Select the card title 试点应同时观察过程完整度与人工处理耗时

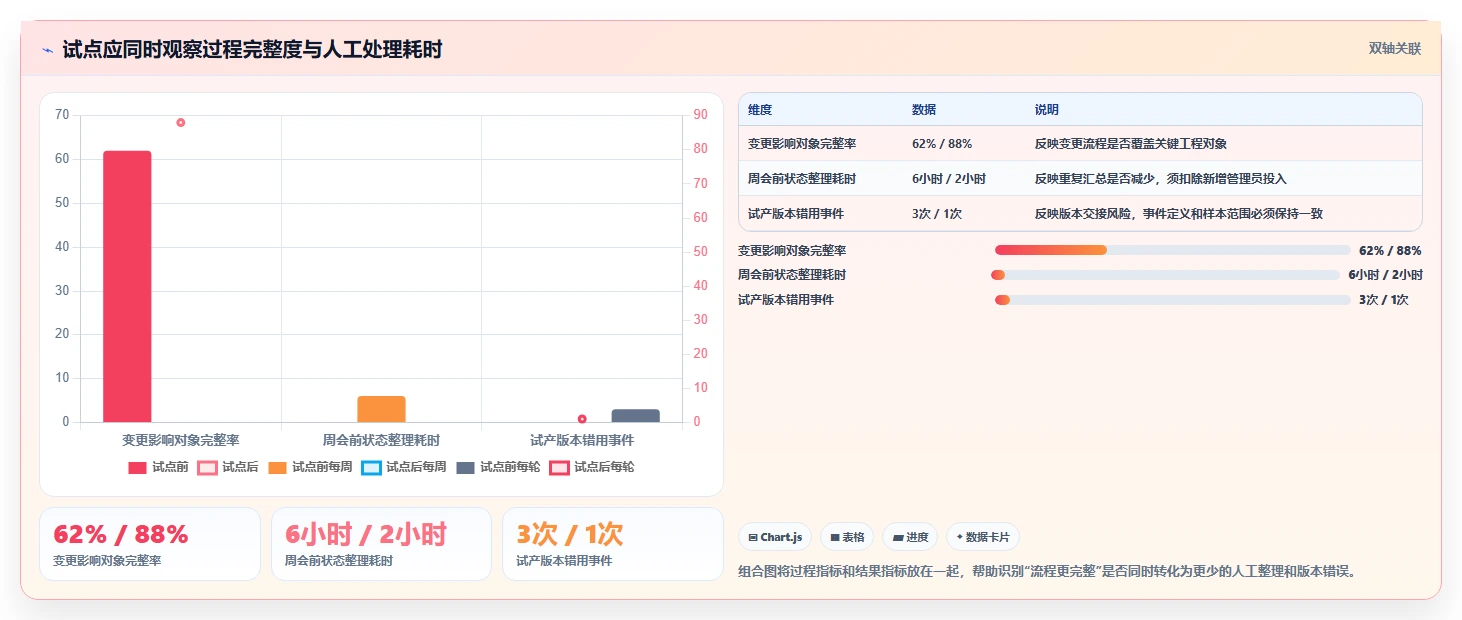(252, 49)
